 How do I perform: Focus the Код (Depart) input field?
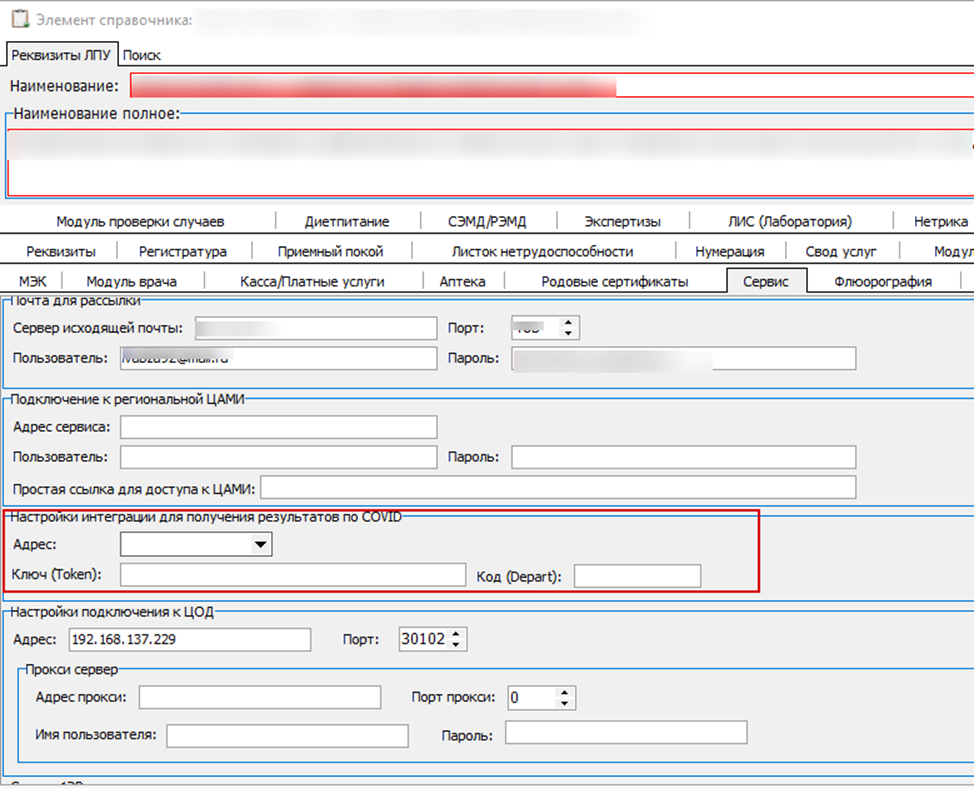tap(637, 576)
